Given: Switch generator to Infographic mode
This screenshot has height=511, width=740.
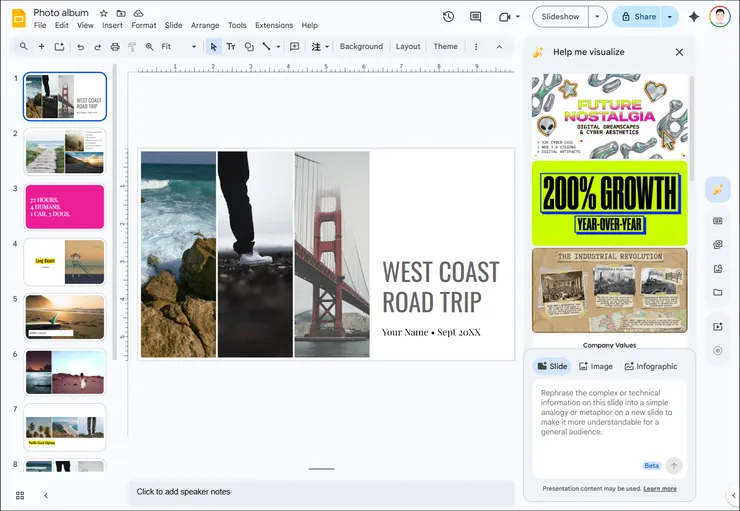Looking at the screenshot, I should tap(650, 366).
